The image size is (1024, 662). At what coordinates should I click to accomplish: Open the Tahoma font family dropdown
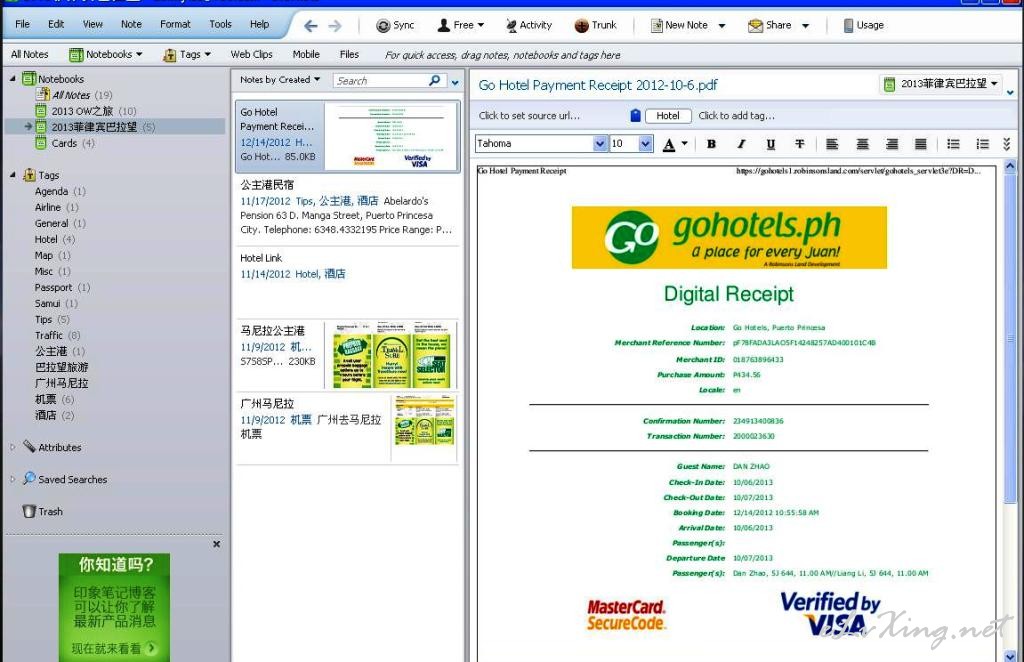(x=600, y=144)
